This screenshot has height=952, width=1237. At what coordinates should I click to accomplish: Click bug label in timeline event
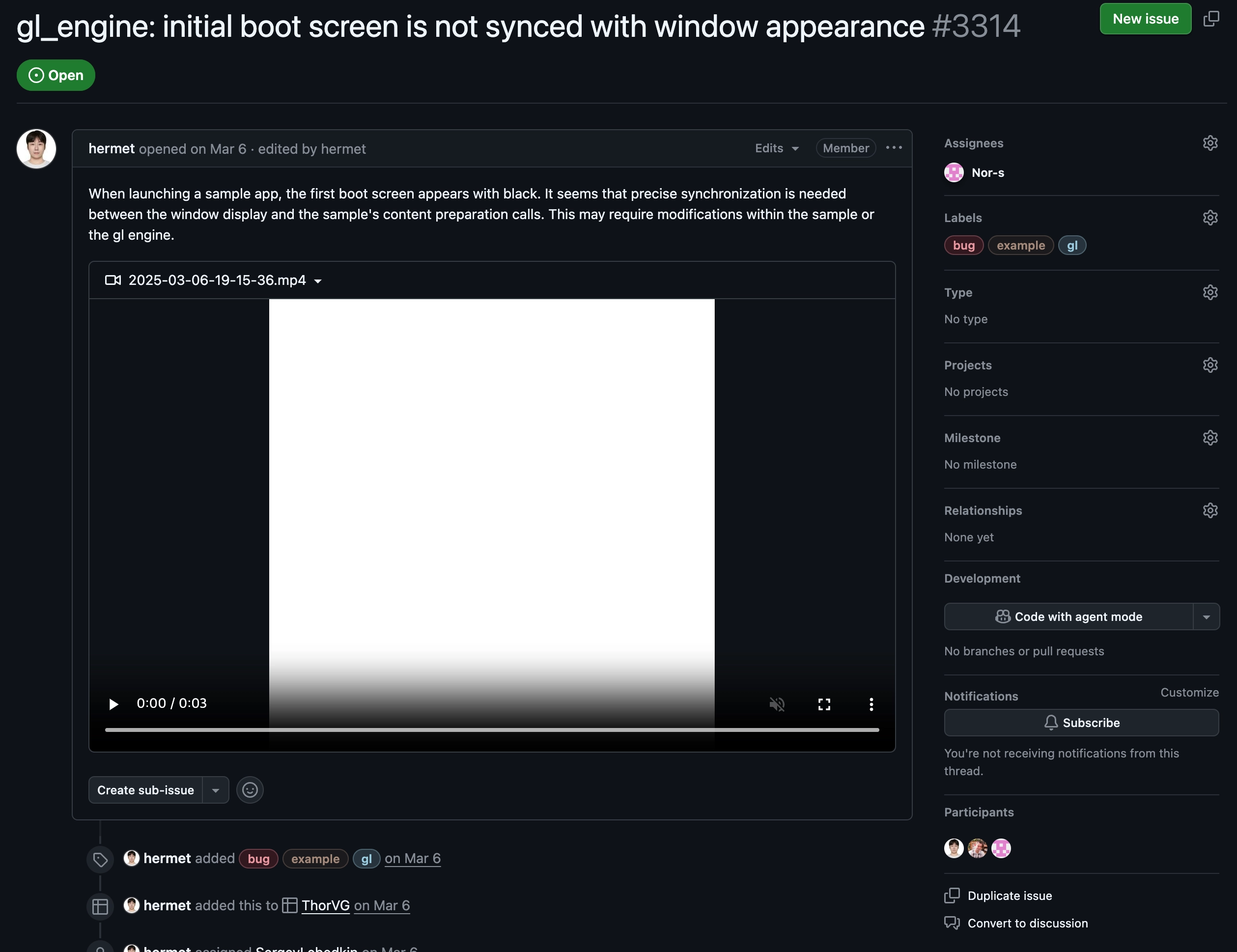tap(258, 859)
